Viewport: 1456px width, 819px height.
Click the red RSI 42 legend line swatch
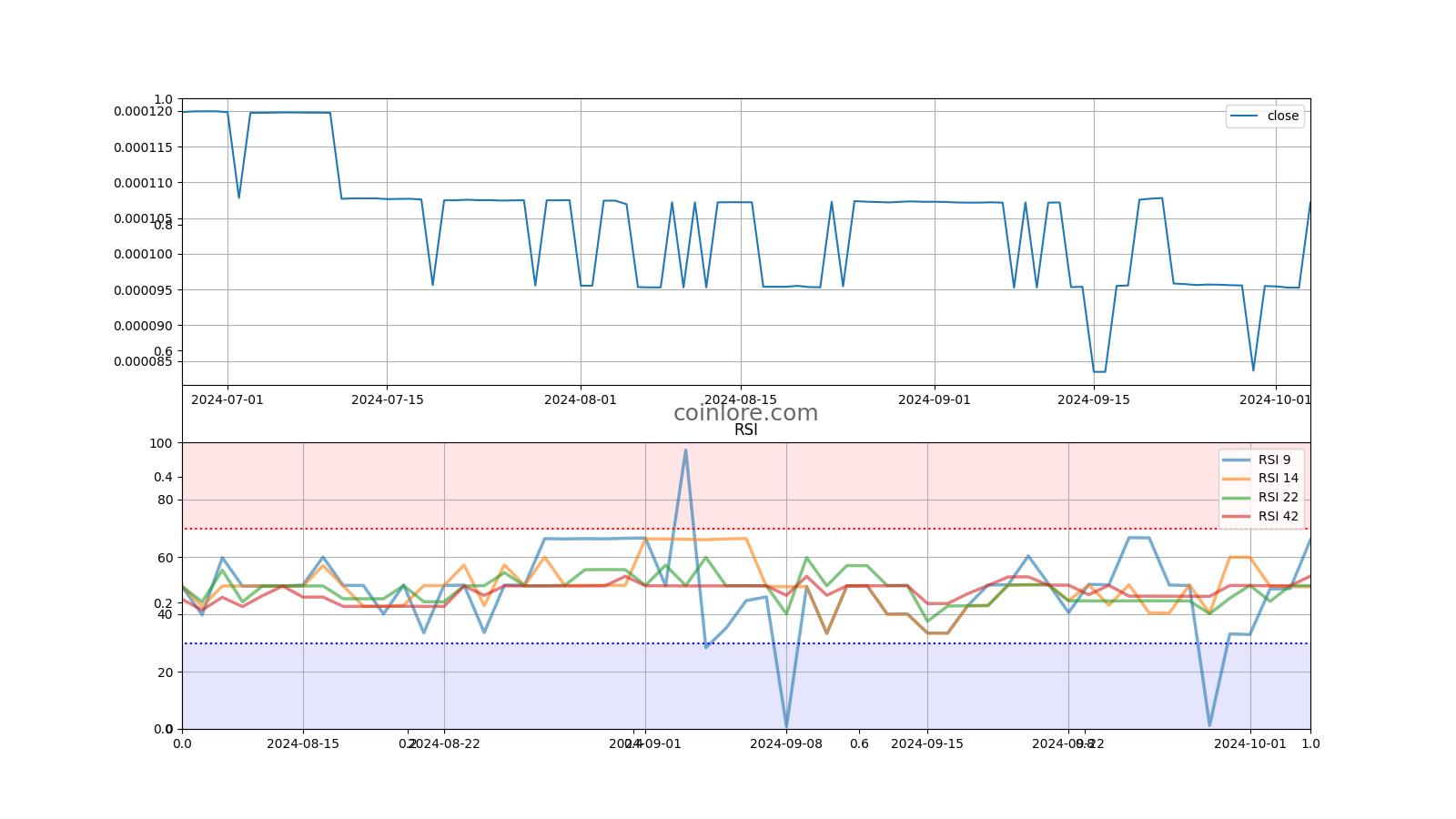pos(1238,516)
